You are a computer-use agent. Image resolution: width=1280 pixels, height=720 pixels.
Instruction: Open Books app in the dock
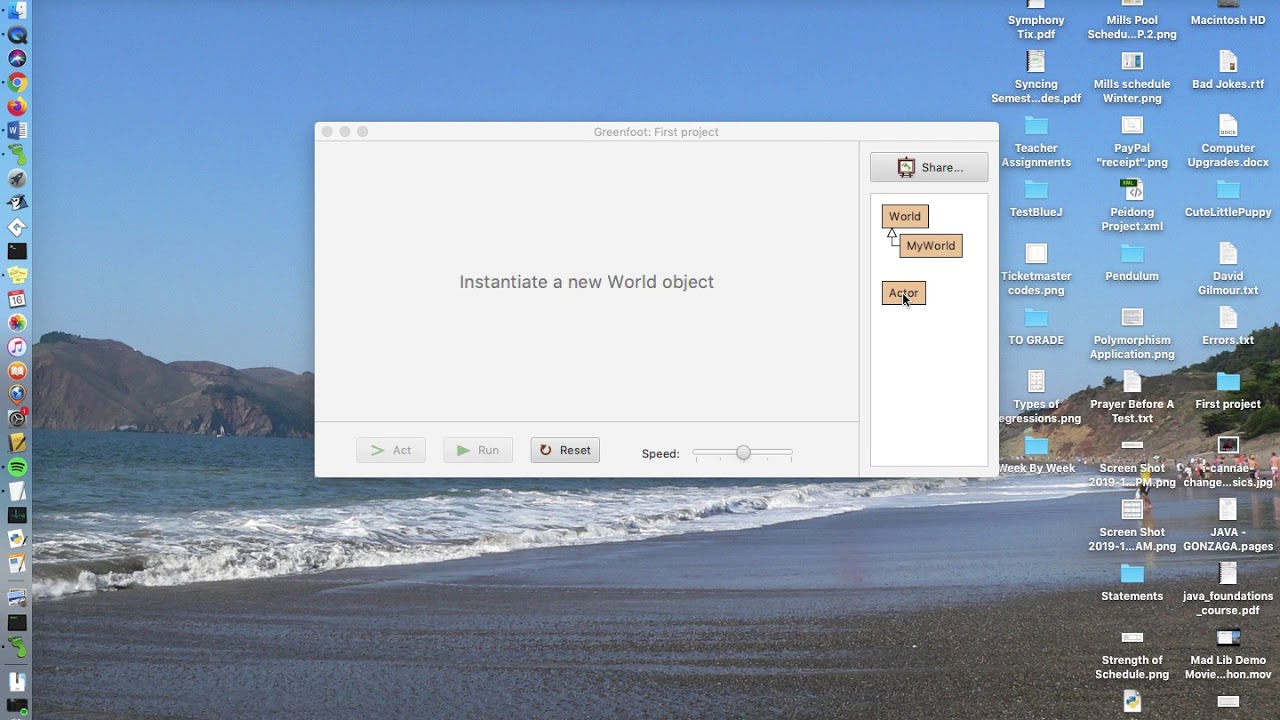pyautogui.click(x=17, y=371)
